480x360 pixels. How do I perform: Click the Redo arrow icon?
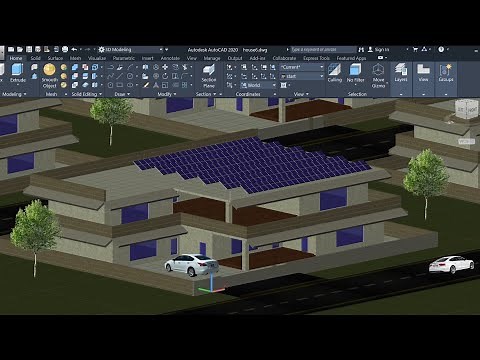(x=87, y=50)
